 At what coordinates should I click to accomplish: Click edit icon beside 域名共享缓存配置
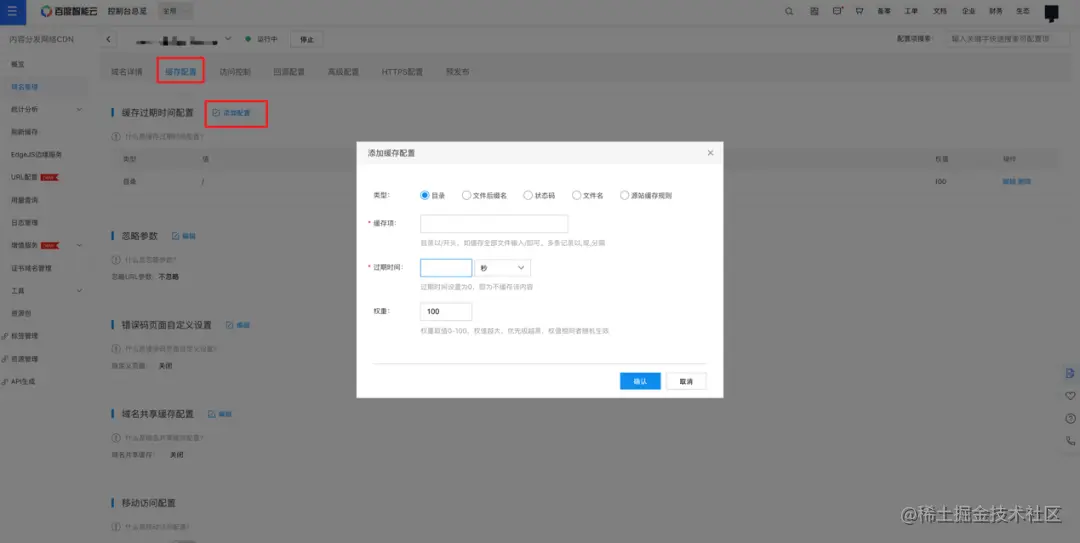(211, 414)
